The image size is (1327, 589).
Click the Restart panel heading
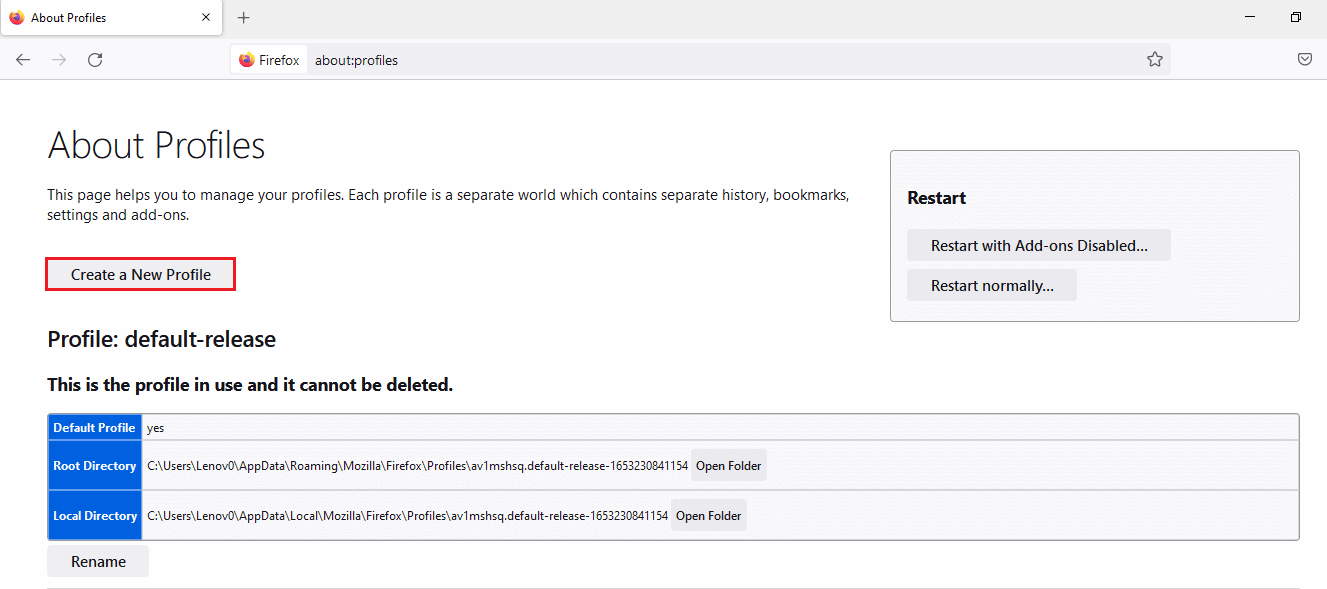[x=936, y=198]
